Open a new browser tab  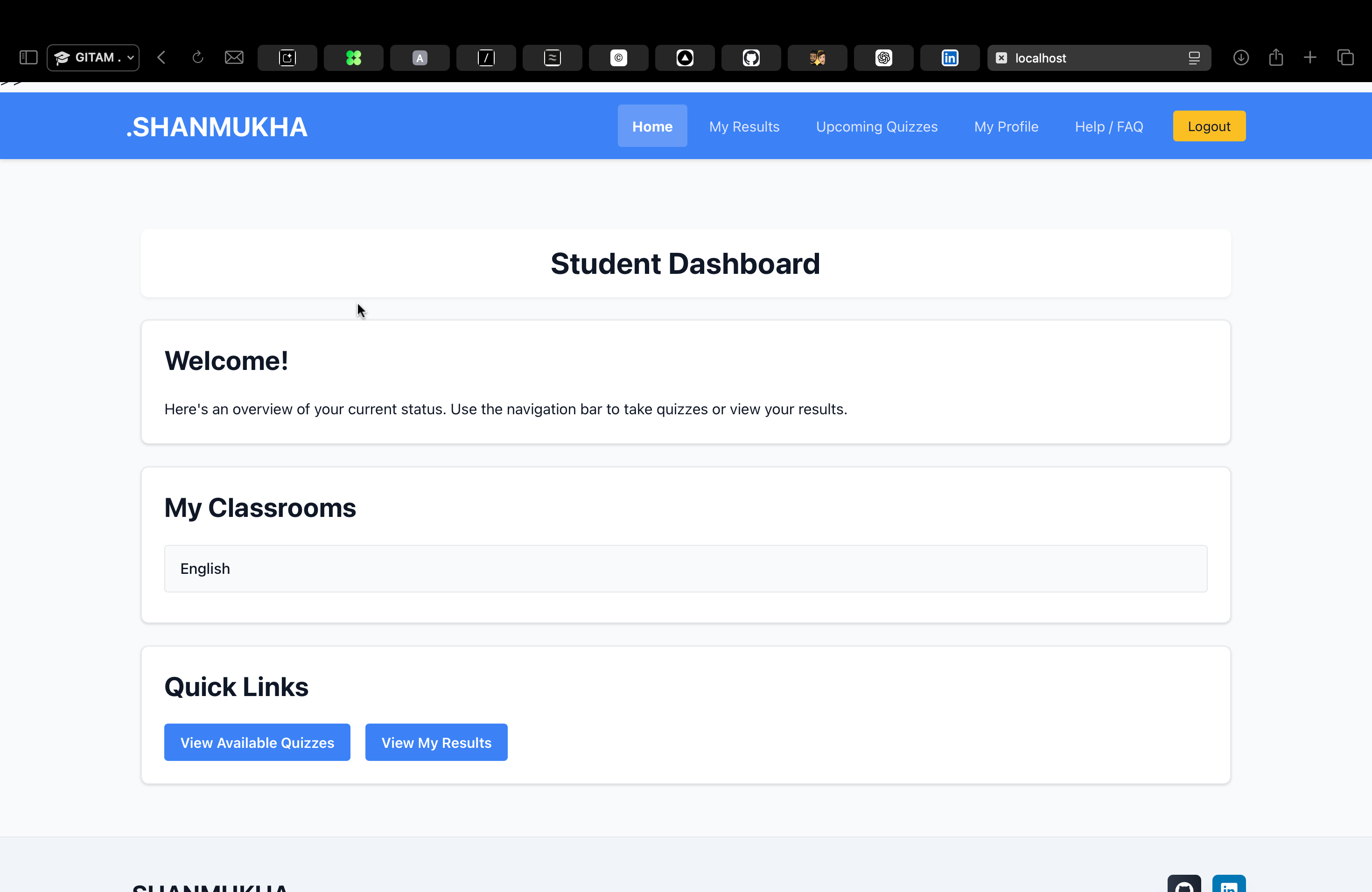pyautogui.click(x=1310, y=58)
